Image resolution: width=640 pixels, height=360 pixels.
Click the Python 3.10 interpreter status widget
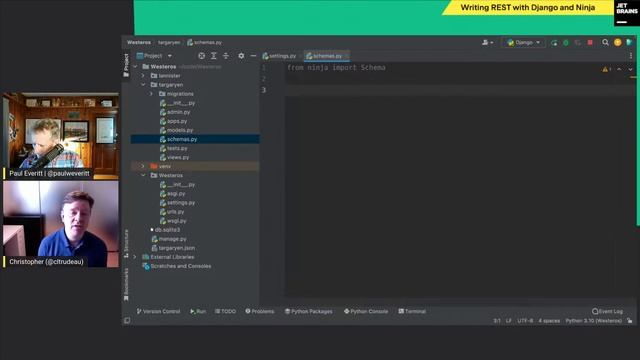pos(593,321)
